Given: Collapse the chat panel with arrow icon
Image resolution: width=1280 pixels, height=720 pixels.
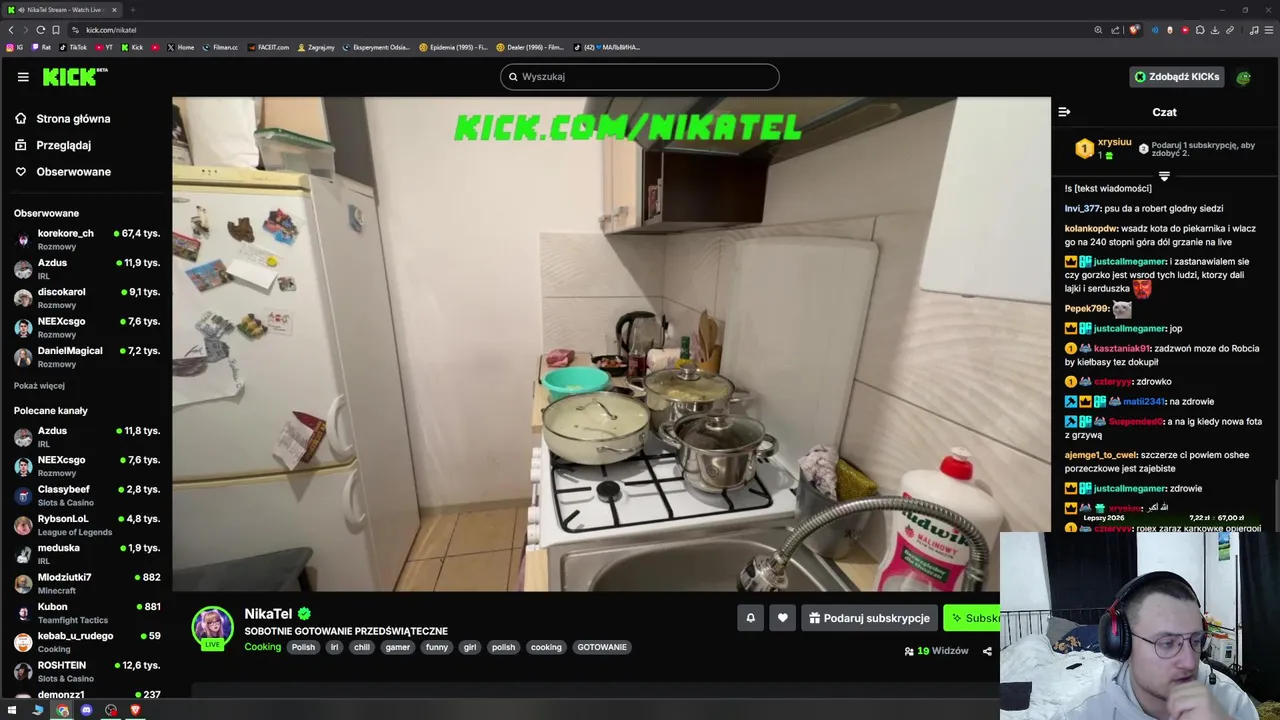Looking at the screenshot, I should click(x=1064, y=112).
